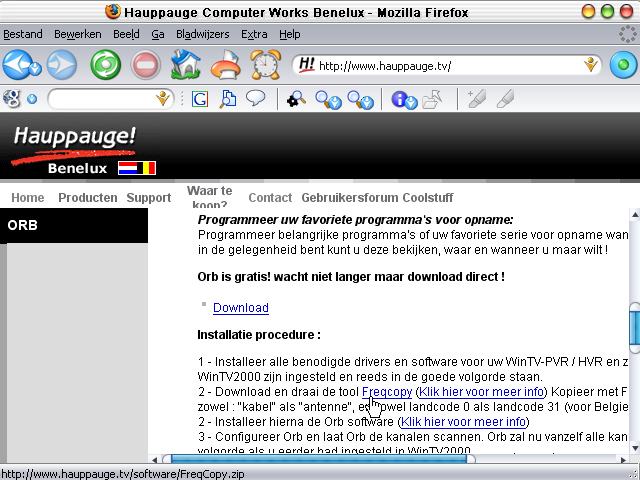Click the vertical scrollbar down arrow
Screen dimensions: 640x480
point(635,448)
